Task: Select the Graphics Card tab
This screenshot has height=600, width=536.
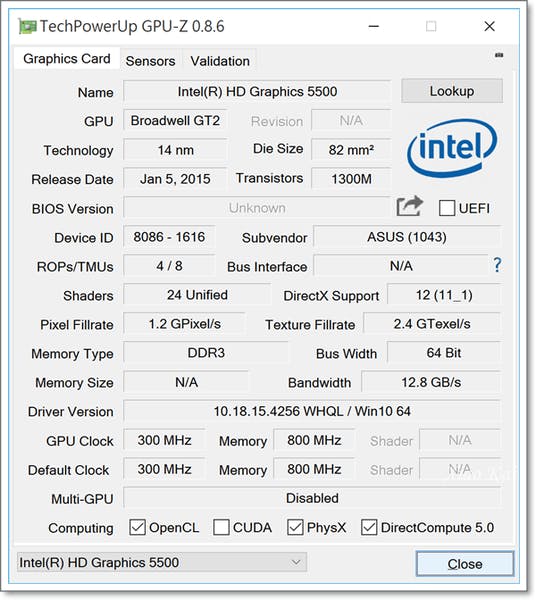Action: [x=67, y=59]
